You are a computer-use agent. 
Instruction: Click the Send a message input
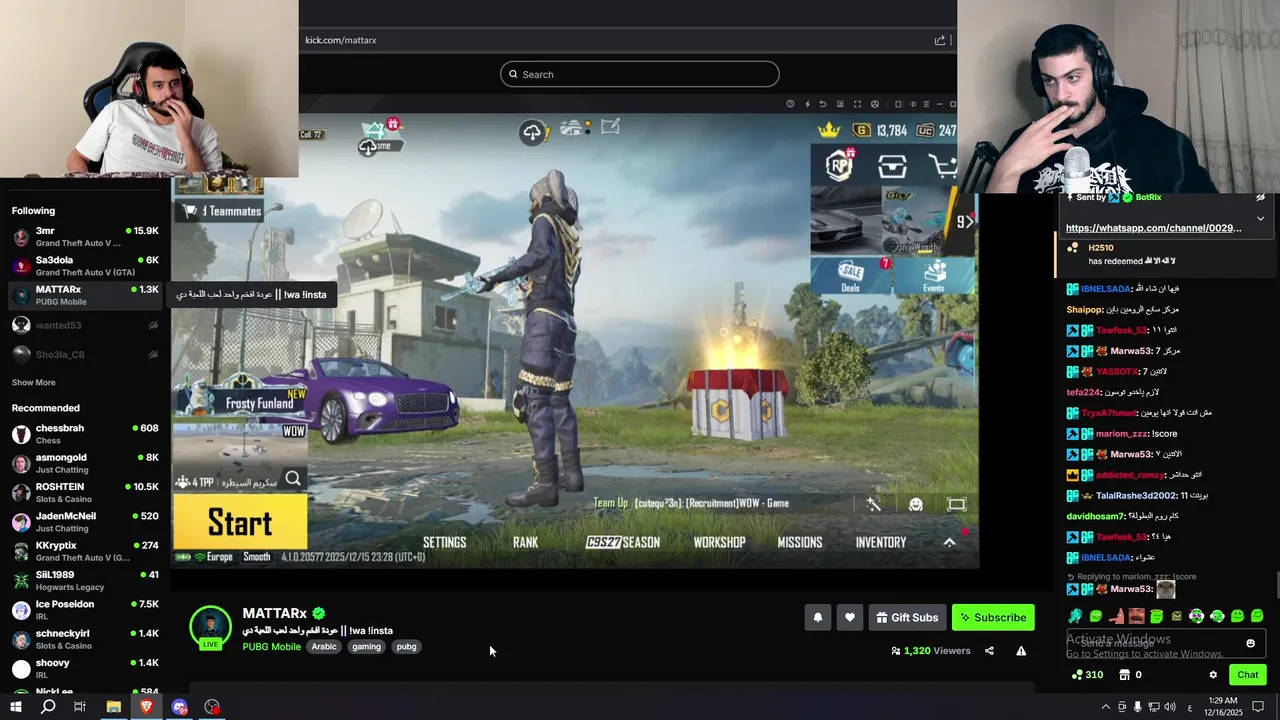(x=1165, y=643)
